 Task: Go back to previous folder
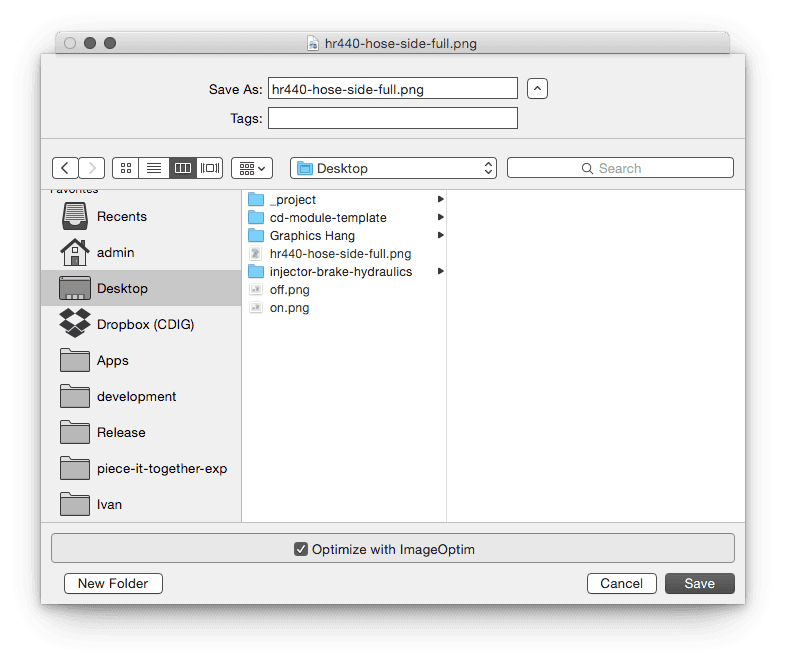[x=65, y=168]
